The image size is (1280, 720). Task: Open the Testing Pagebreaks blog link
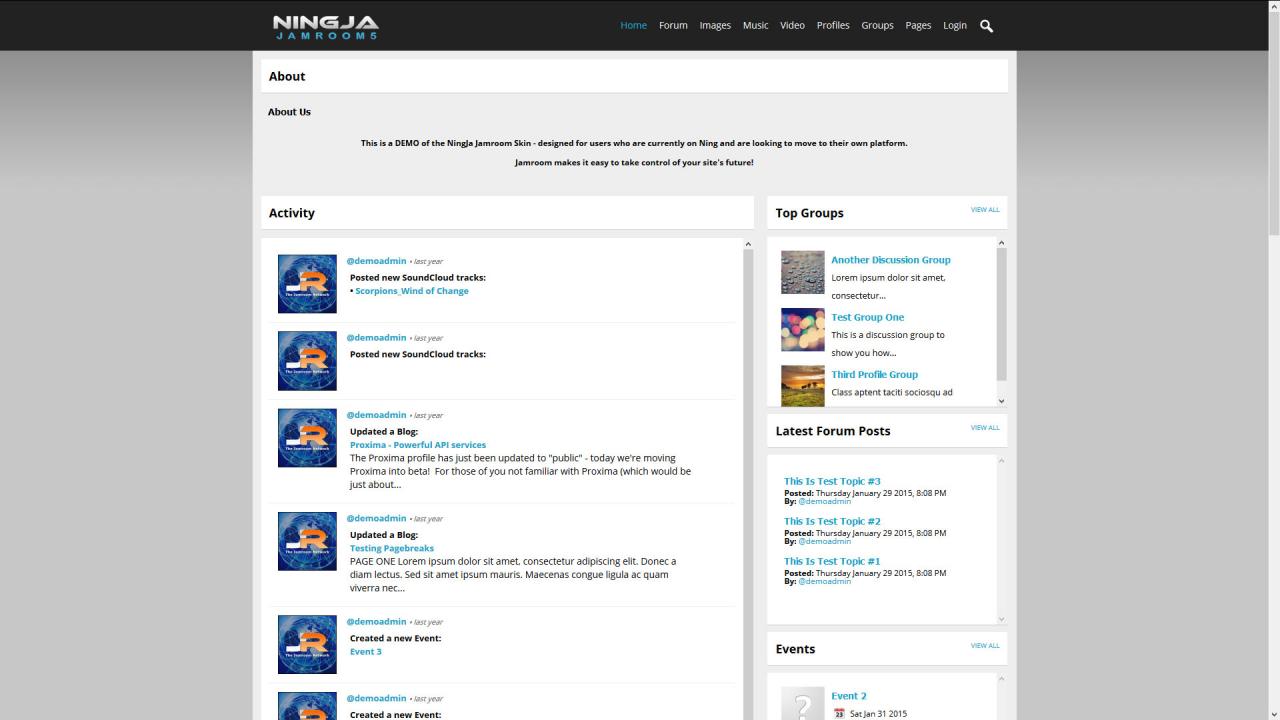coord(392,548)
